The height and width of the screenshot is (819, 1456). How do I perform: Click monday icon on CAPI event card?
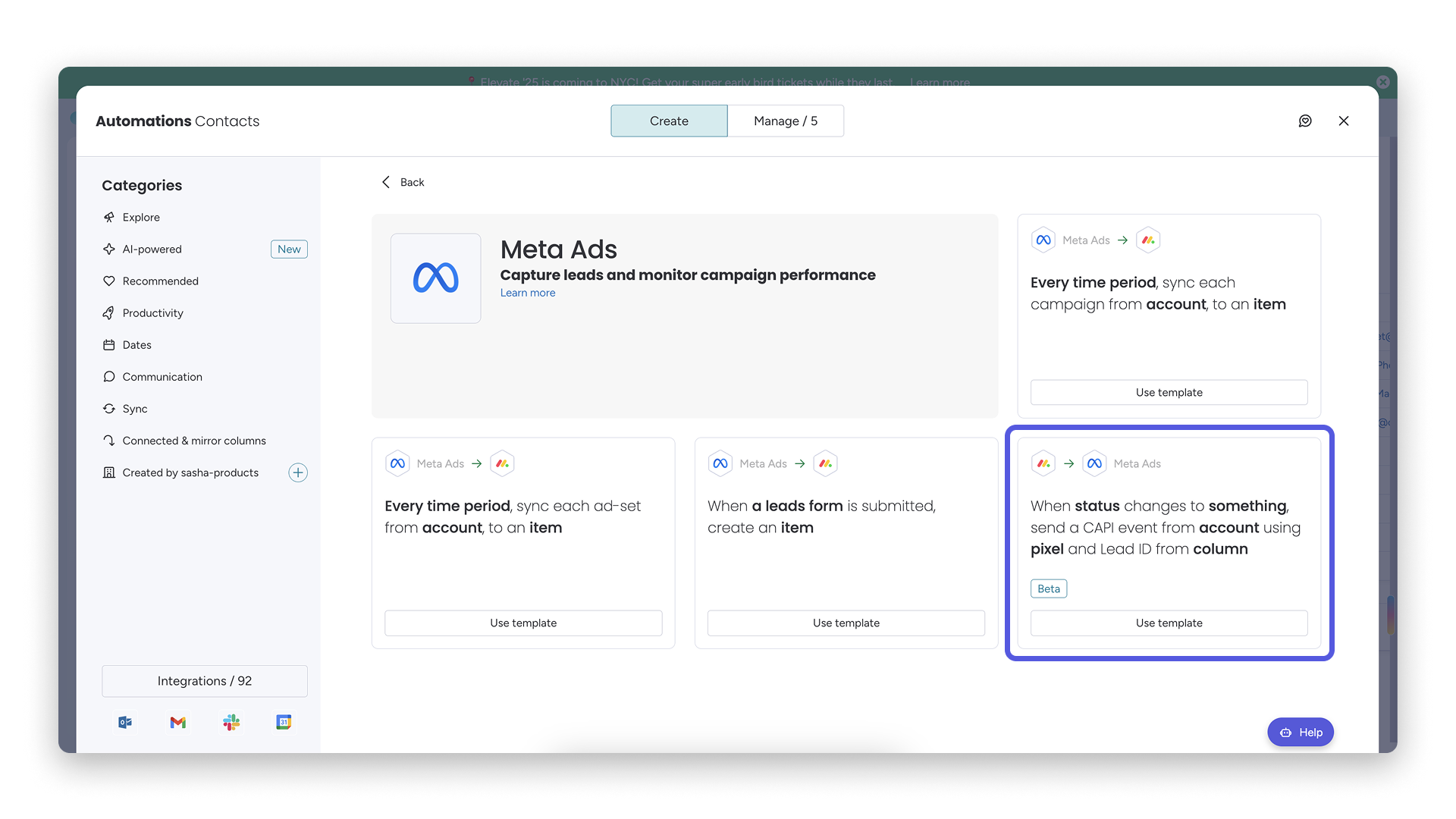[x=1043, y=463]
